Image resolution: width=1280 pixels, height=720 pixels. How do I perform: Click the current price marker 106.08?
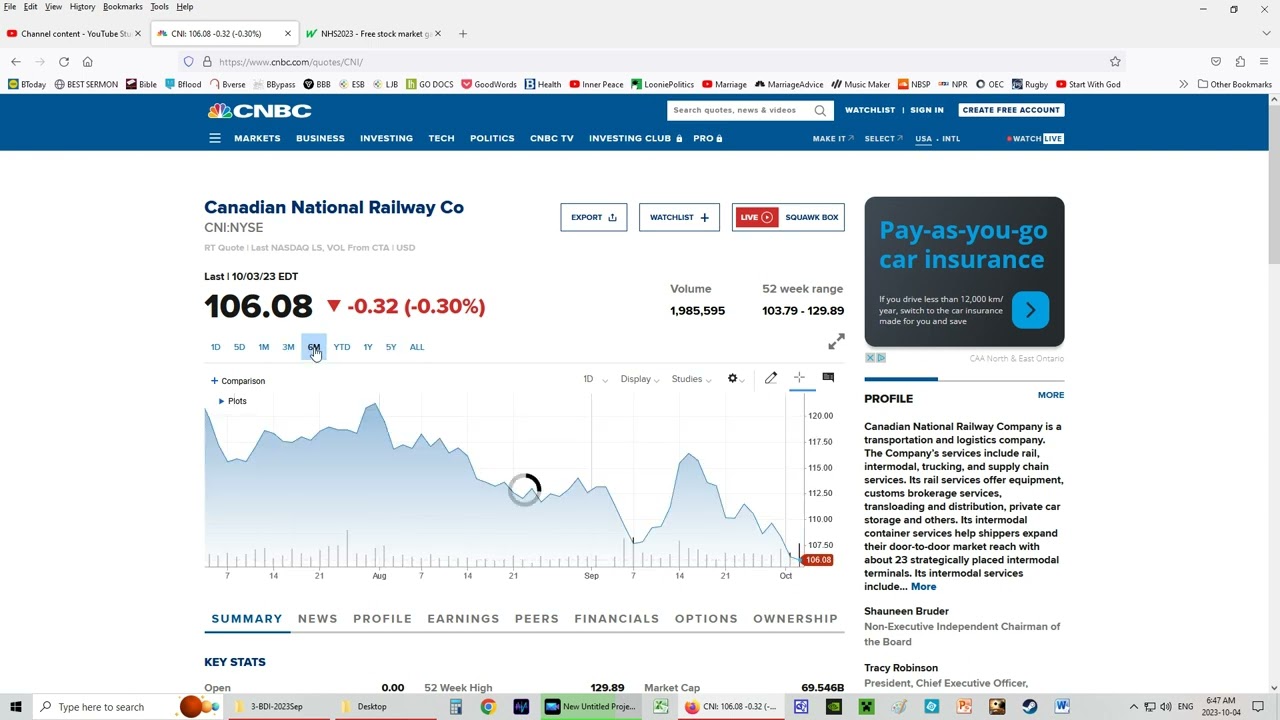818,560
